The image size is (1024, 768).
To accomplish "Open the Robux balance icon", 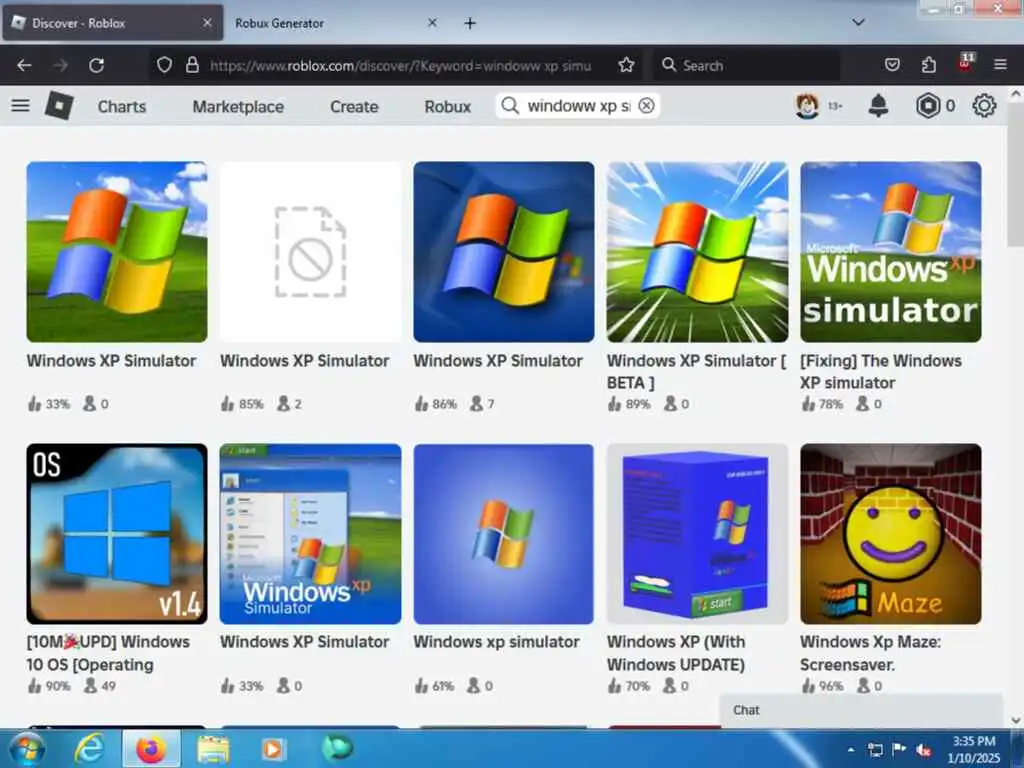I will (x=927, y=106).
